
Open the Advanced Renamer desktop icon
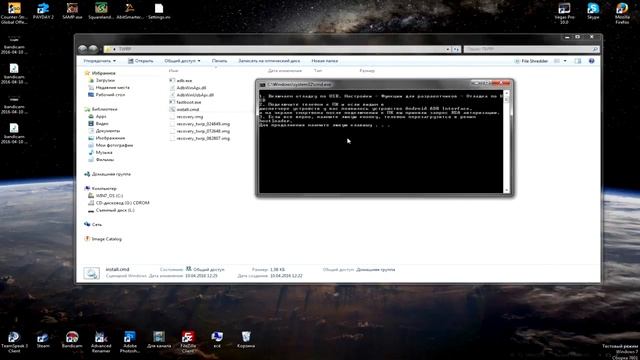click(x=101, y=342)
